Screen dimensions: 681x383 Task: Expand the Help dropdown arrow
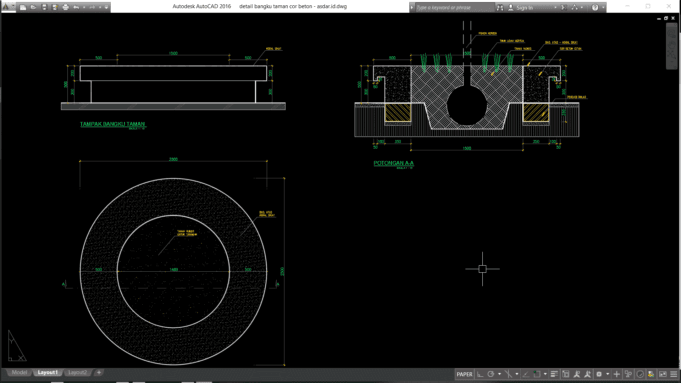pyautogui.click(x=603, y=7)
